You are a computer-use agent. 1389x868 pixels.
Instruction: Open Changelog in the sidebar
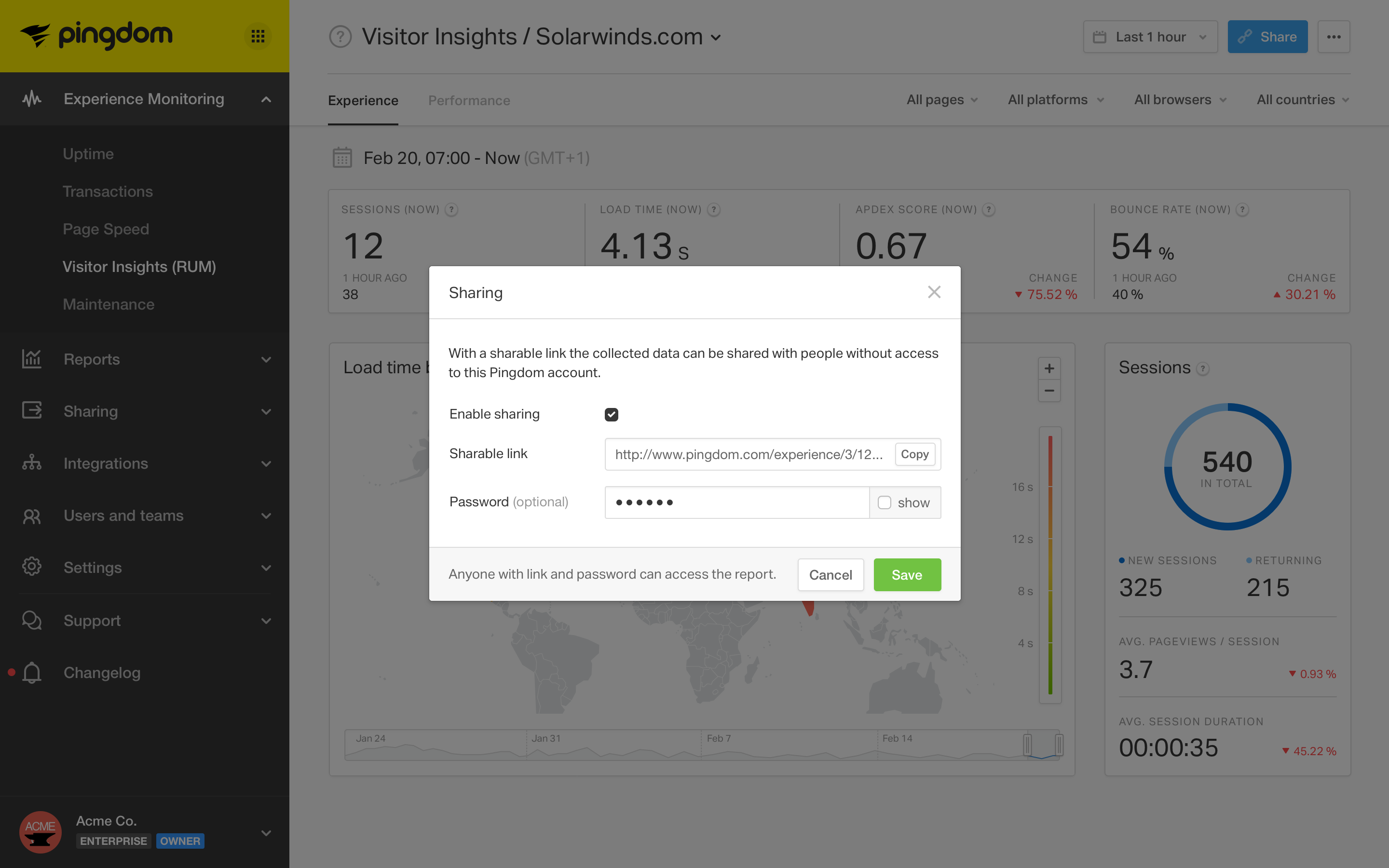102,672
